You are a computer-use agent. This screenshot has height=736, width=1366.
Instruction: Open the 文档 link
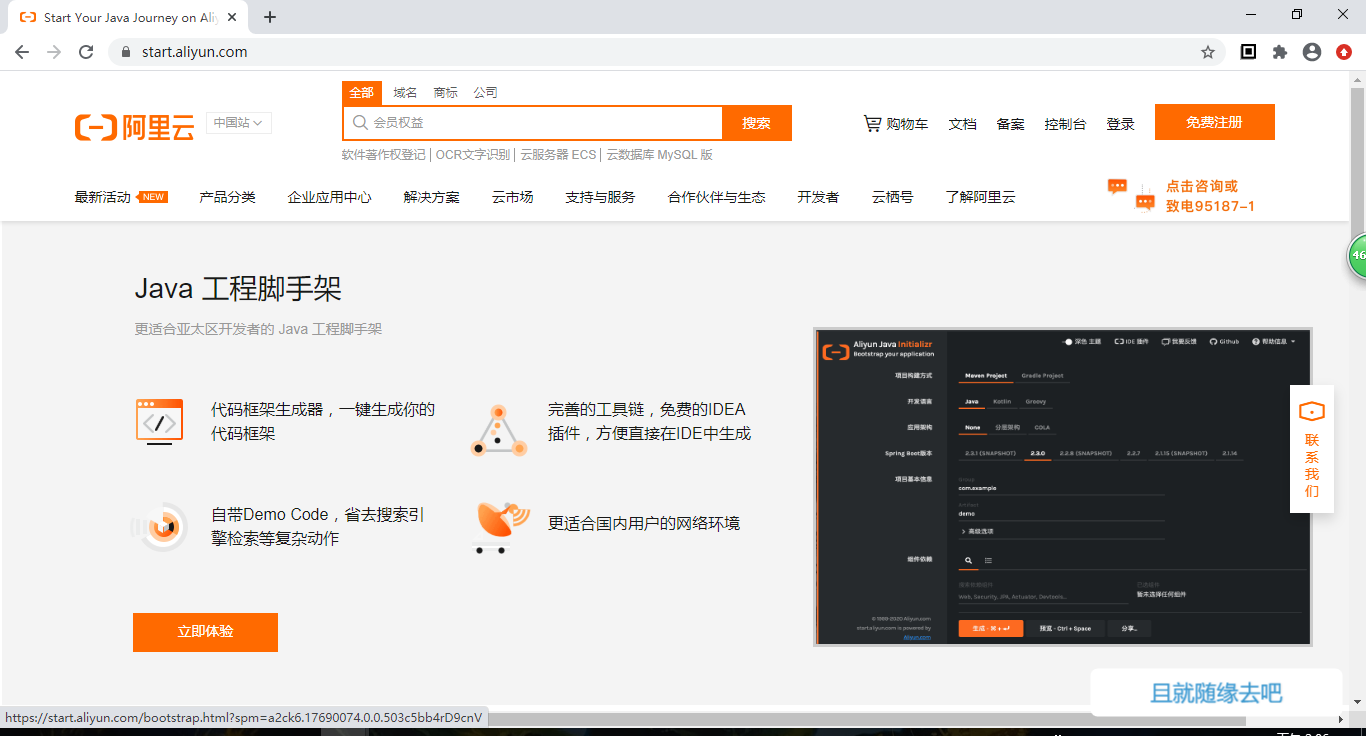[x=962, y=124]
